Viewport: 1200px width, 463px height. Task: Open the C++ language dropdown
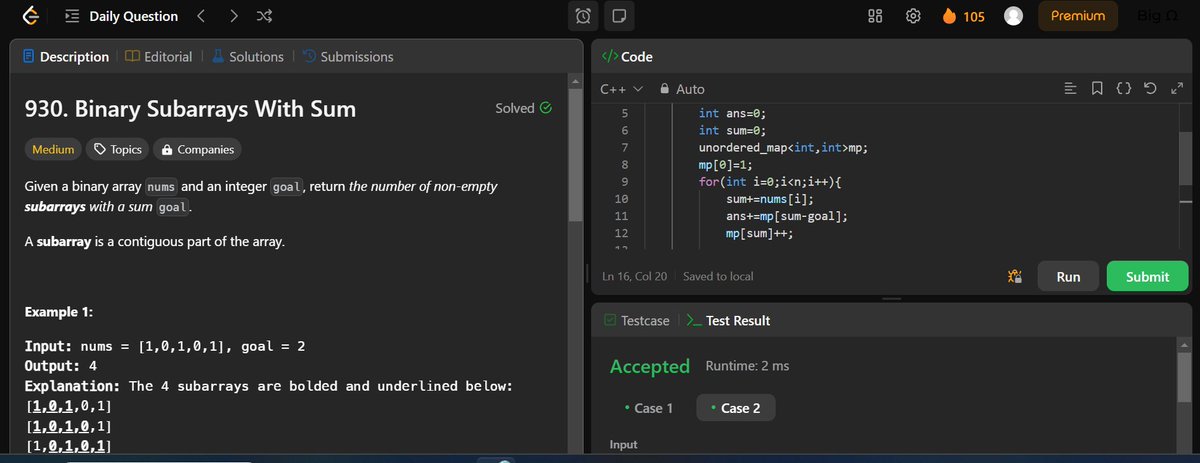tap(621, 89)
